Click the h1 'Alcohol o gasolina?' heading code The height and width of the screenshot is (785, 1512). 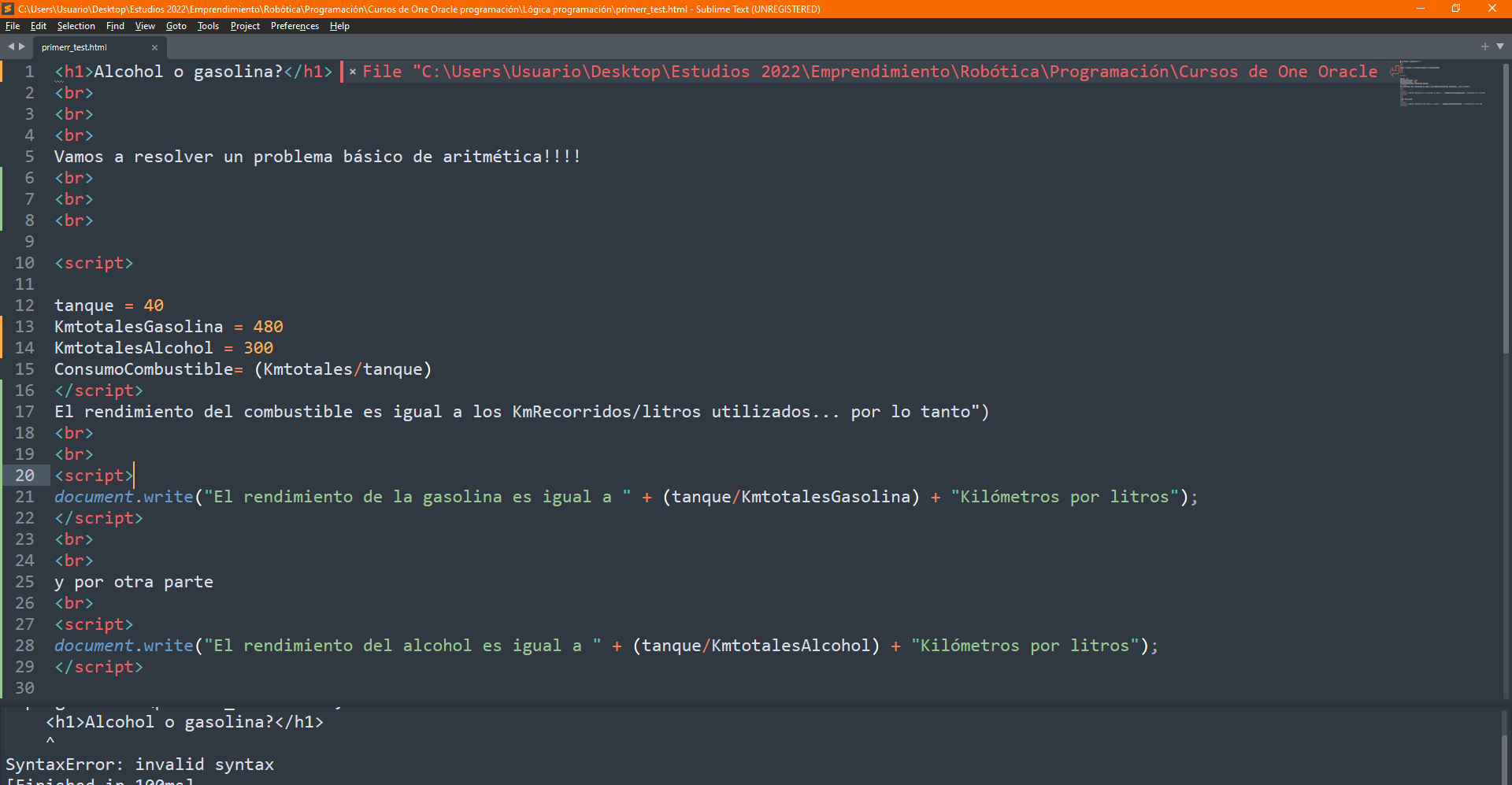[194, 72]
